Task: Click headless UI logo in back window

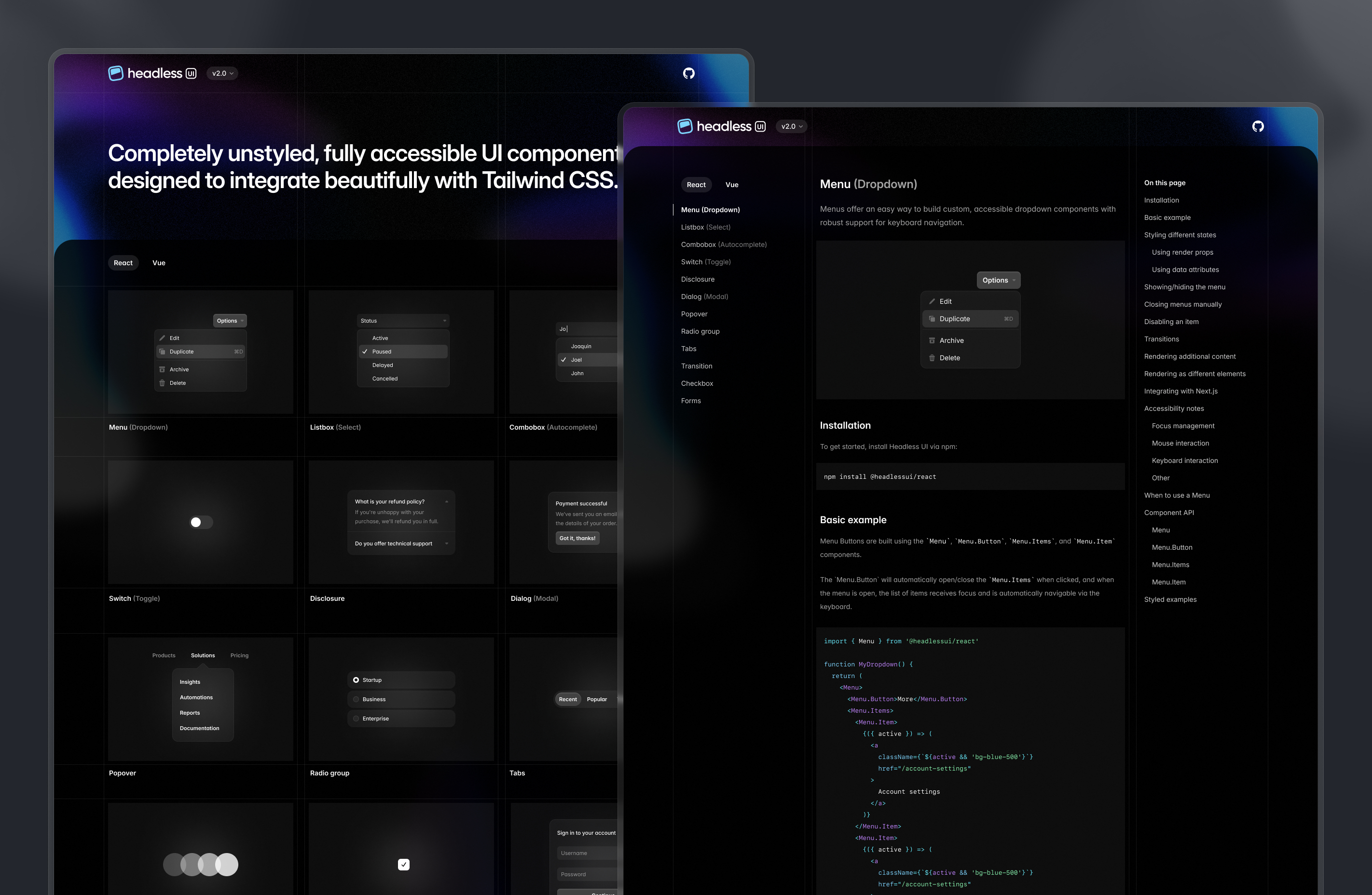Action: (153, 73)
